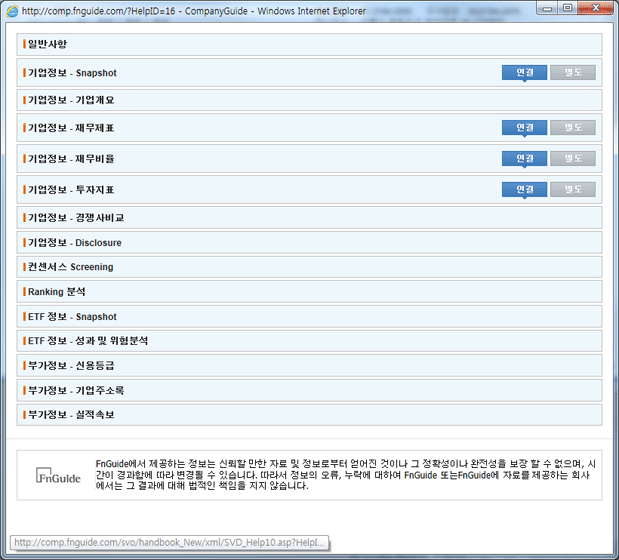This screenshot has height=560, width=619.
Task: Select 연결 for the Snapshot row
Action: coord(524,73)
